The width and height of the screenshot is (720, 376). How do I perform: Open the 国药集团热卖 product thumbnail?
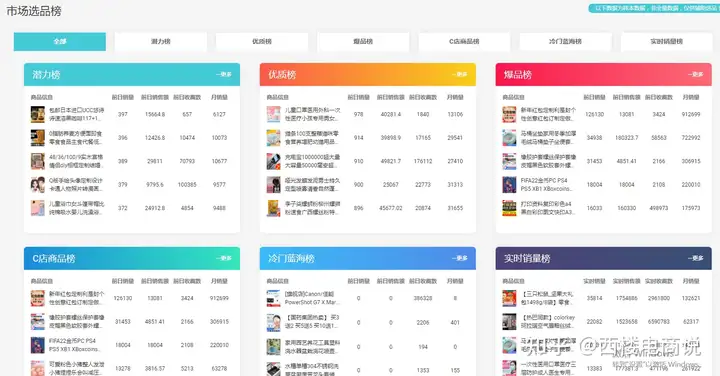coord(274,322)
